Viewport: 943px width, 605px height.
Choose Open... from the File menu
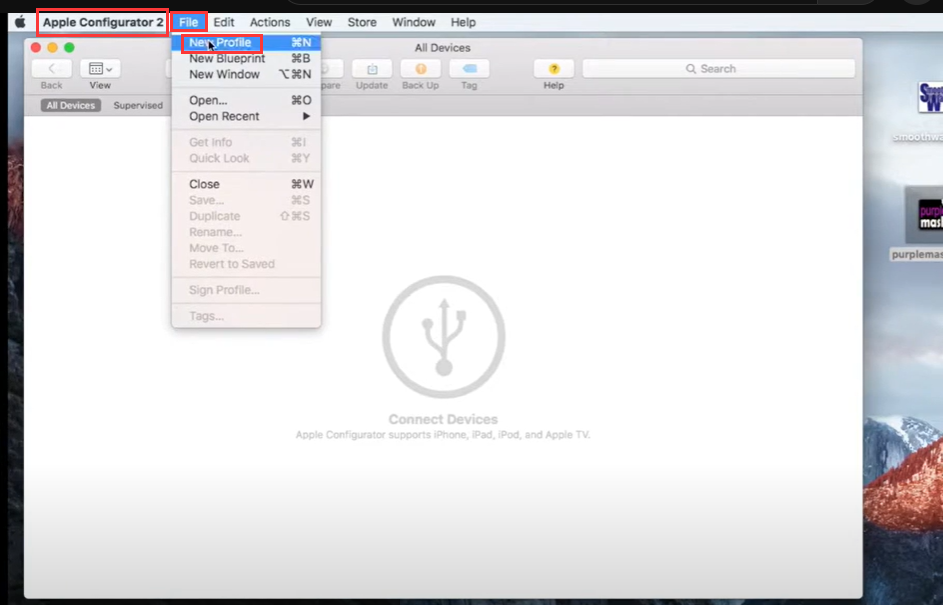(x=246, y=100)
